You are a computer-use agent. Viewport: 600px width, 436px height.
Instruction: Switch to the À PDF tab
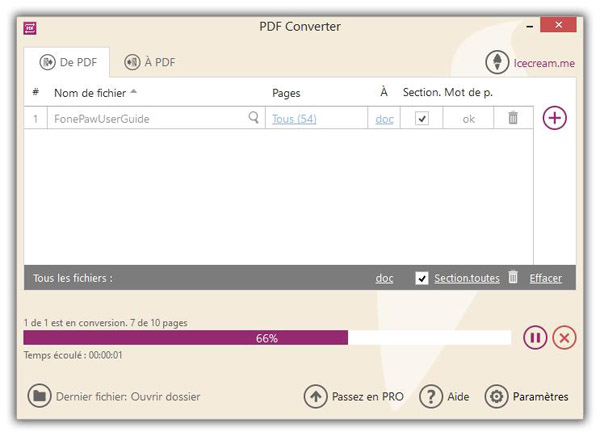pyautogui.click(x=149, y=62)
